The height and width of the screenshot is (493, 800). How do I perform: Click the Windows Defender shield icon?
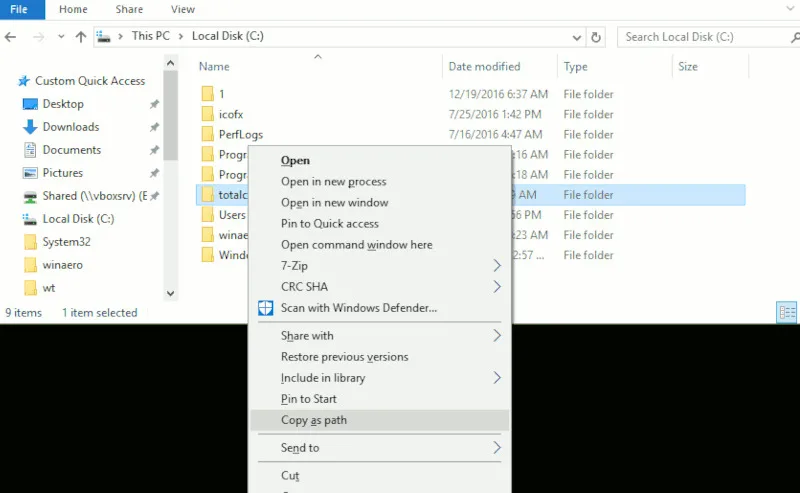[x=265, y=308]
